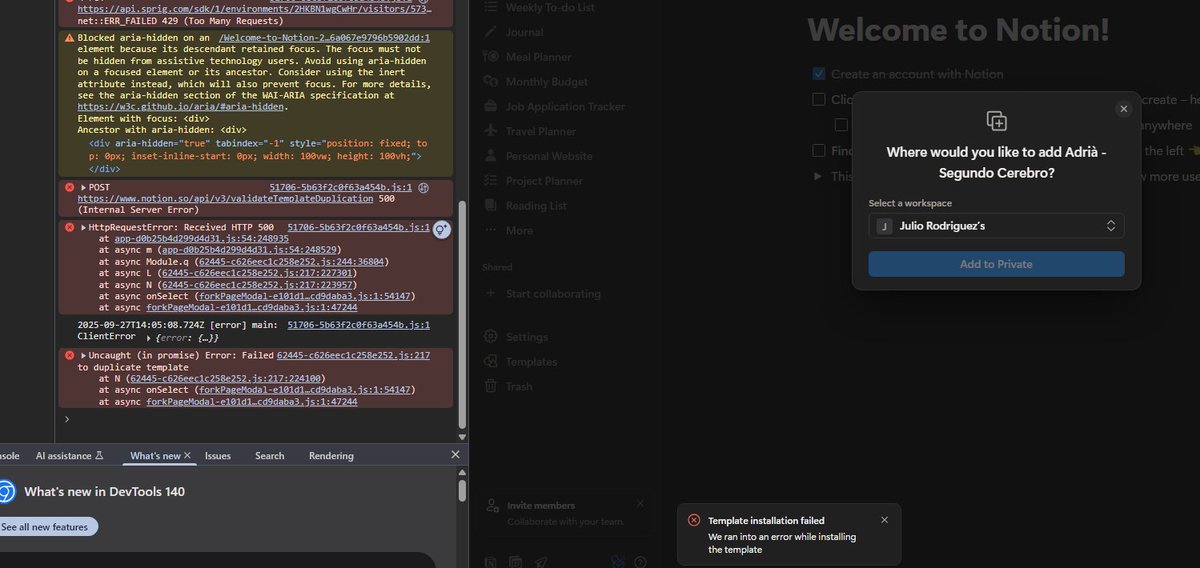
Task: Click See all new features button
Action: click(x=46, y=527)
